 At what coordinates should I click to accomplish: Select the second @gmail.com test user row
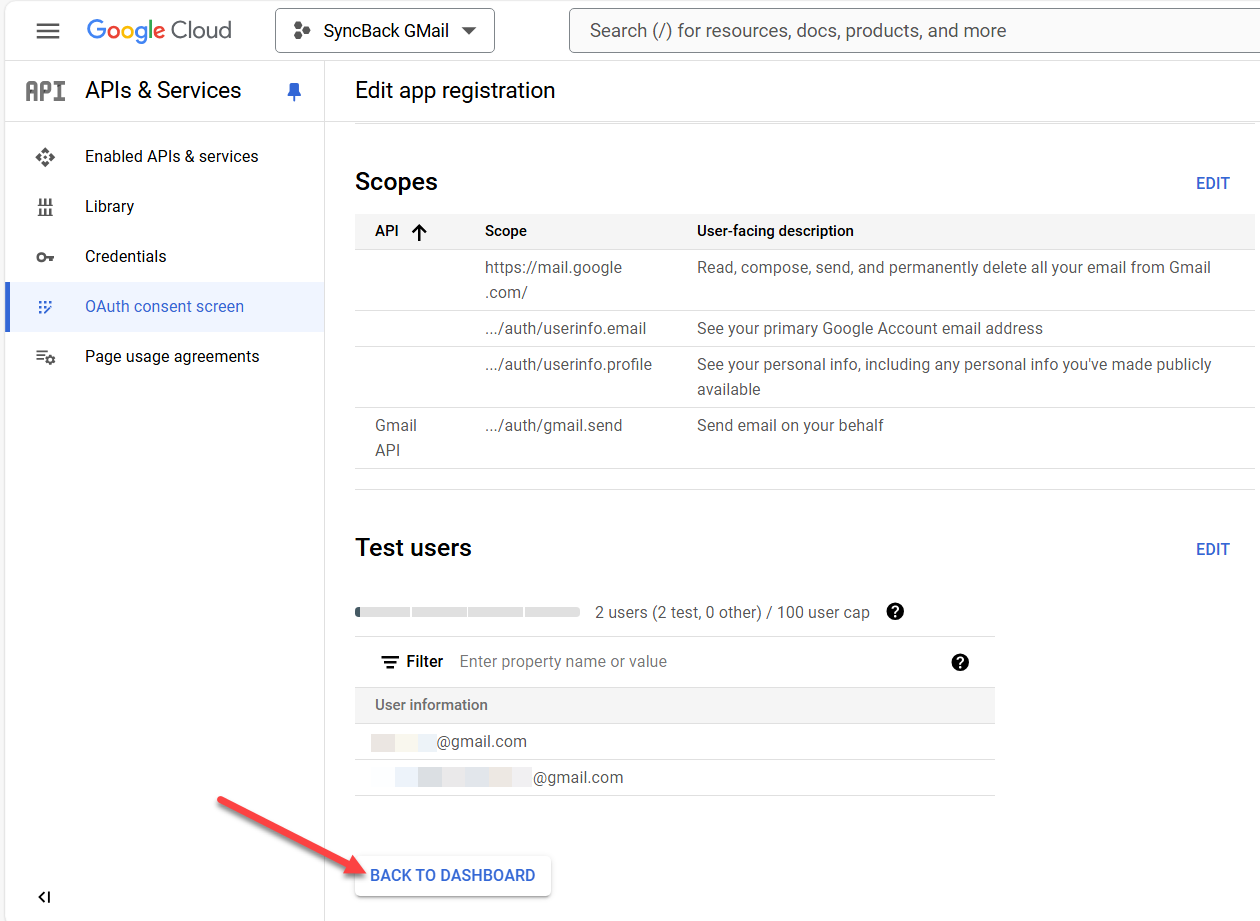coord(675,778)
